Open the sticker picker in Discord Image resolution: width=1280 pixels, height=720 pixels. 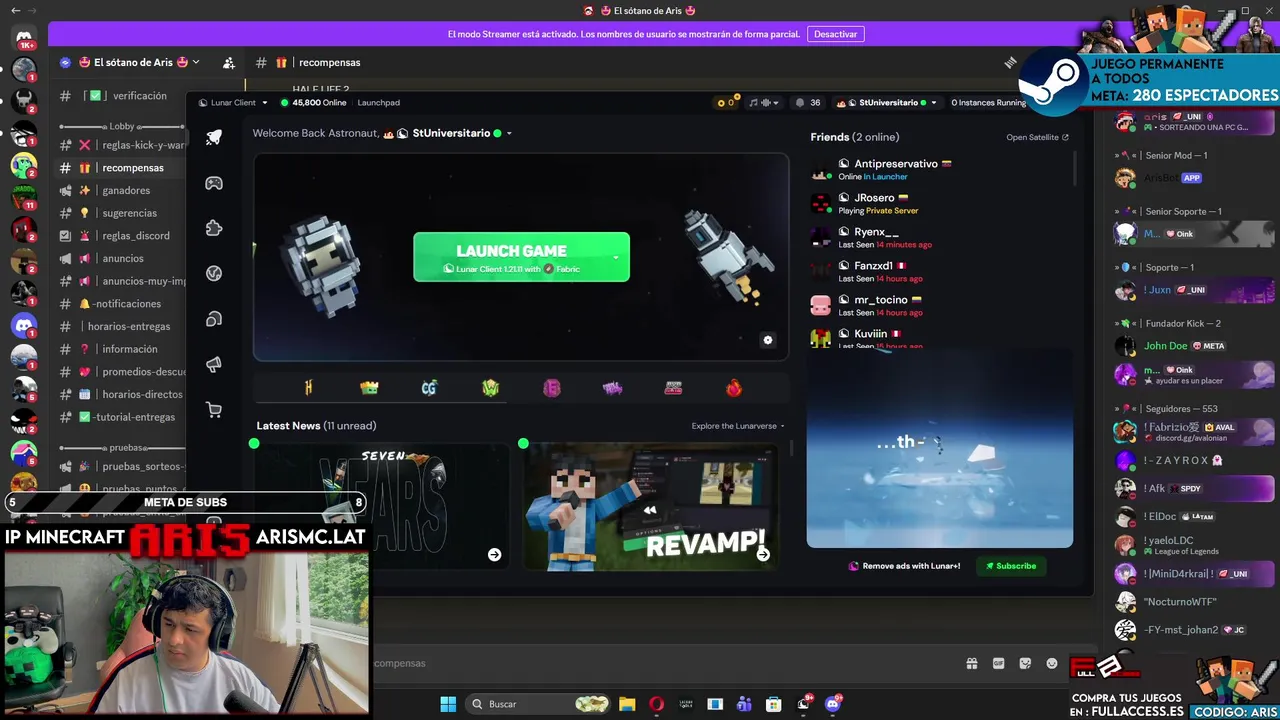point(1025,663)
